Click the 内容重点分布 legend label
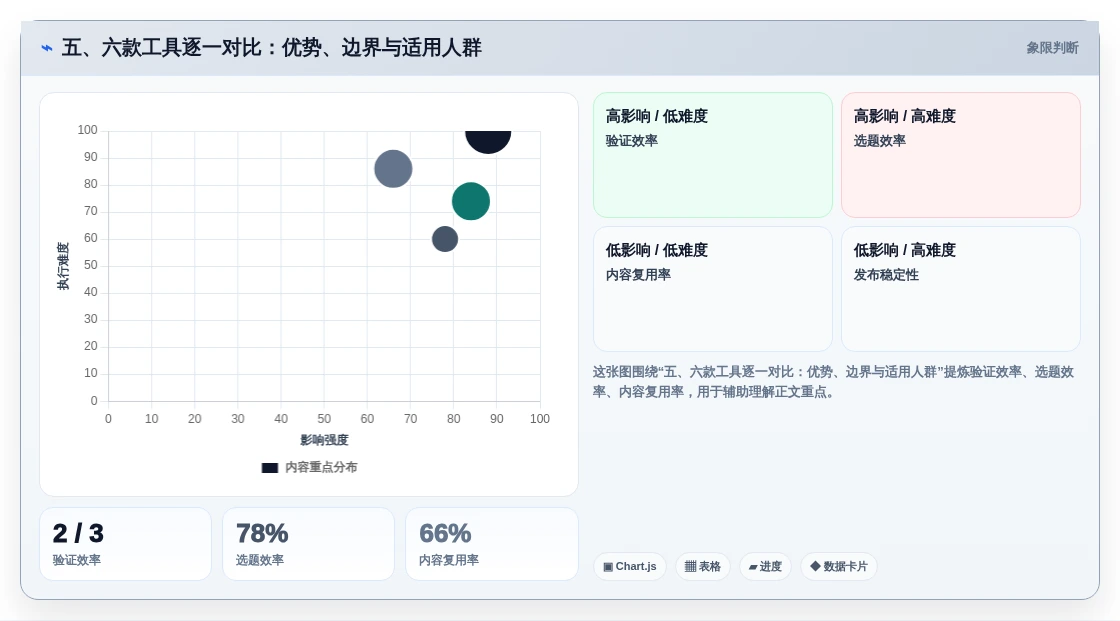1120x621 pixels. 321,467
